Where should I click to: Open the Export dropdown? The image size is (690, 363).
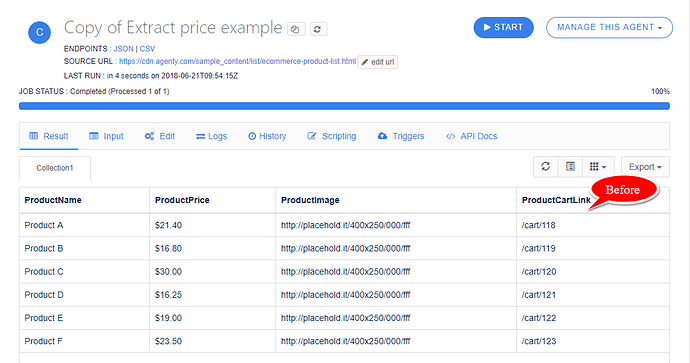[645, 167]
